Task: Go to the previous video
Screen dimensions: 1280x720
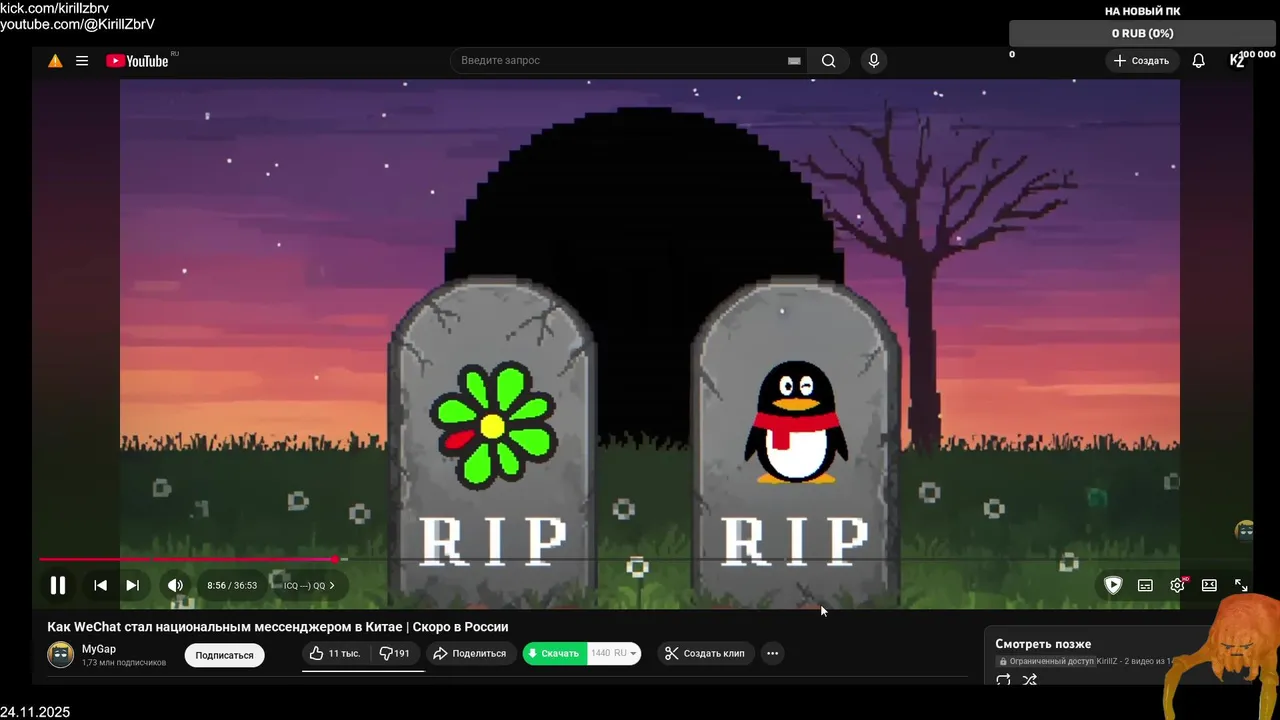Action: (x=100, y=585)
